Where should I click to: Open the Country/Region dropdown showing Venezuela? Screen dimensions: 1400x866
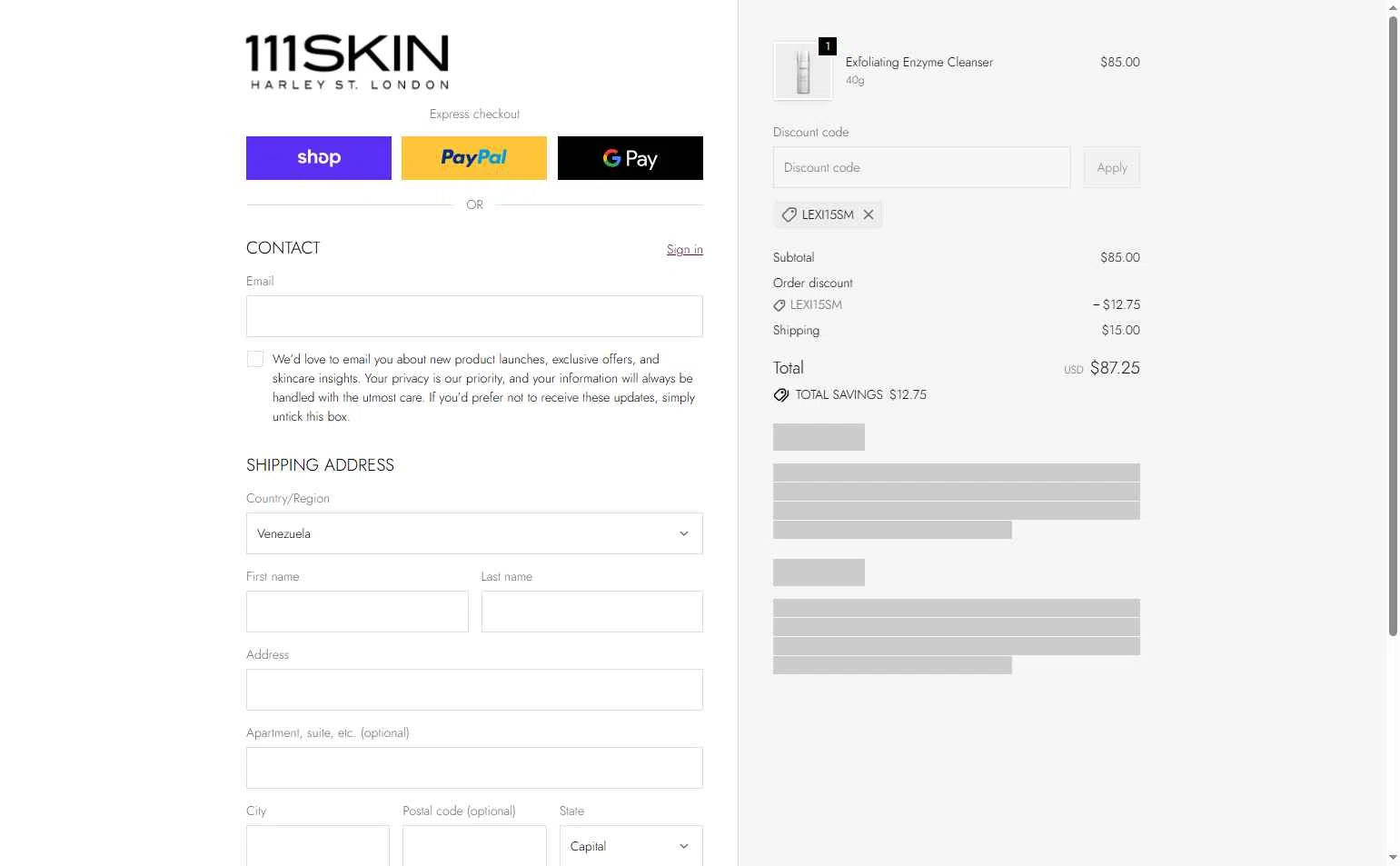click(474, 533)
